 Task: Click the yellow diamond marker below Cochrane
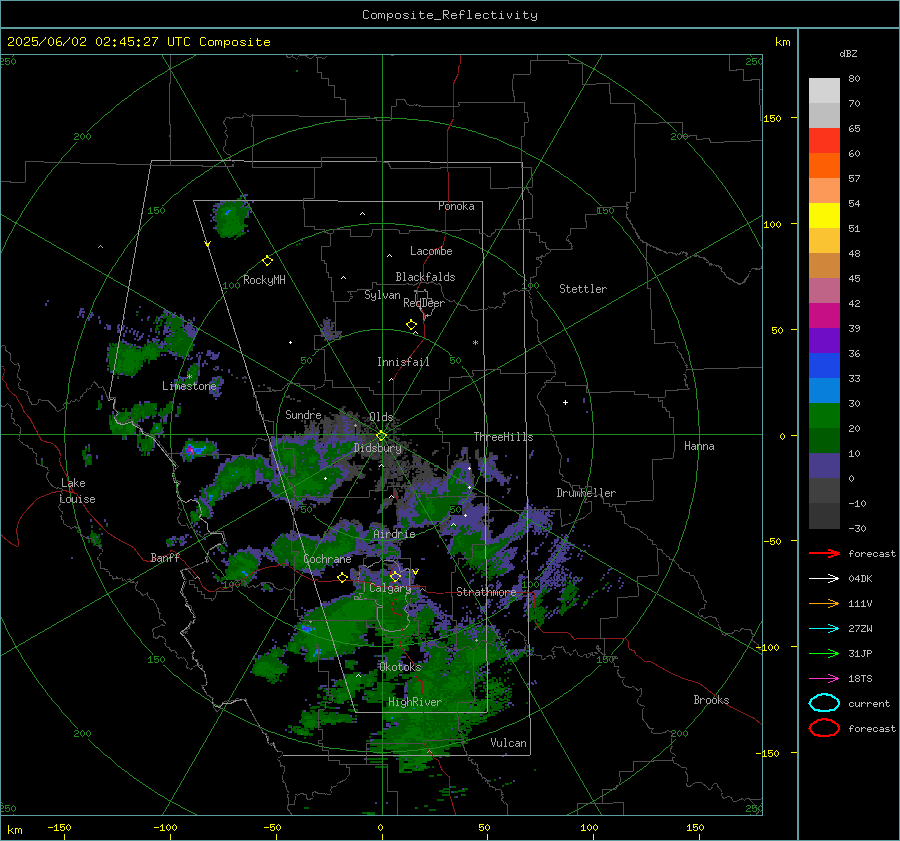(x=343, y=578)
